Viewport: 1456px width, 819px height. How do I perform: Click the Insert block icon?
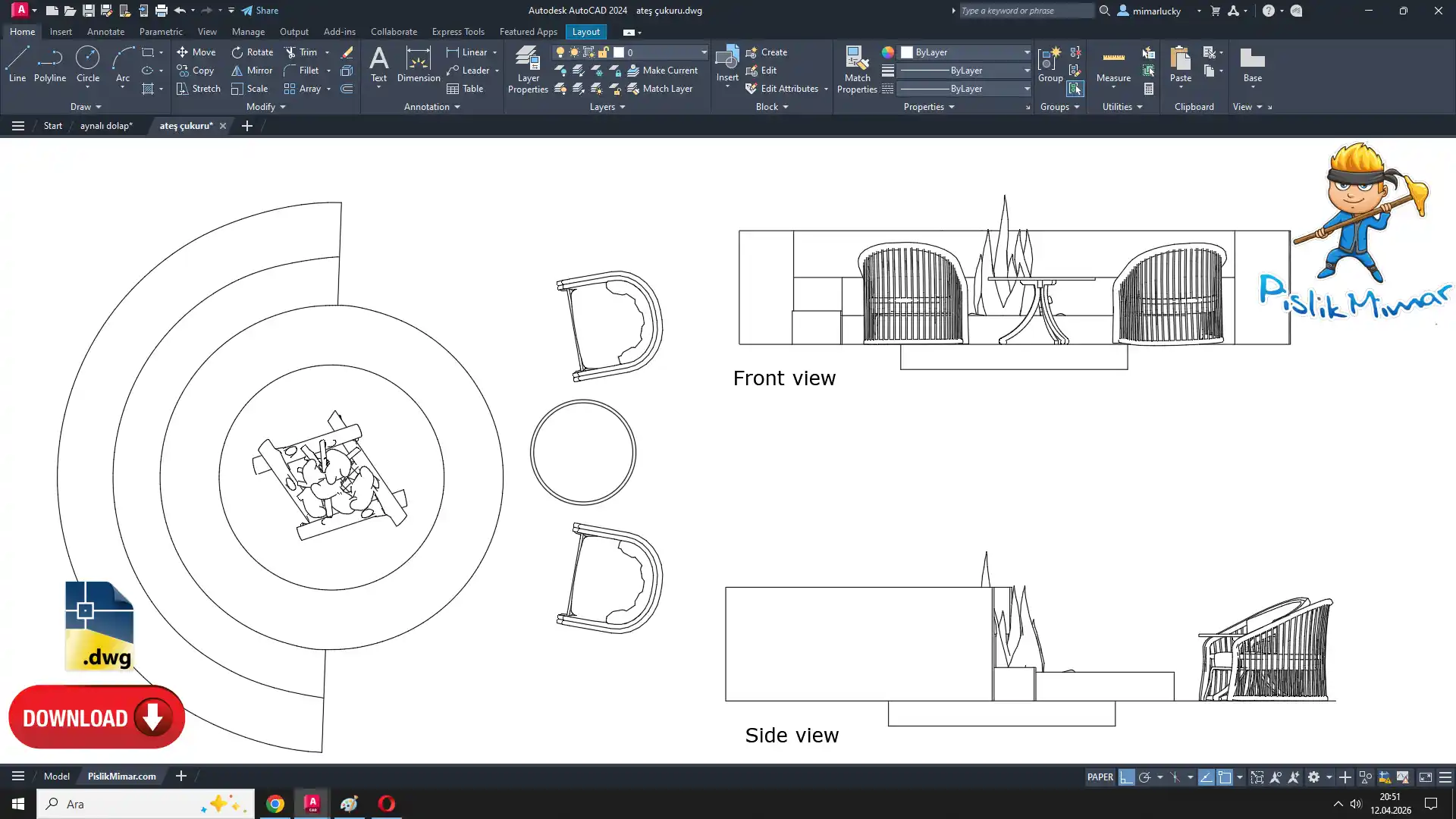pyautogui.click(x=726, y=58)
